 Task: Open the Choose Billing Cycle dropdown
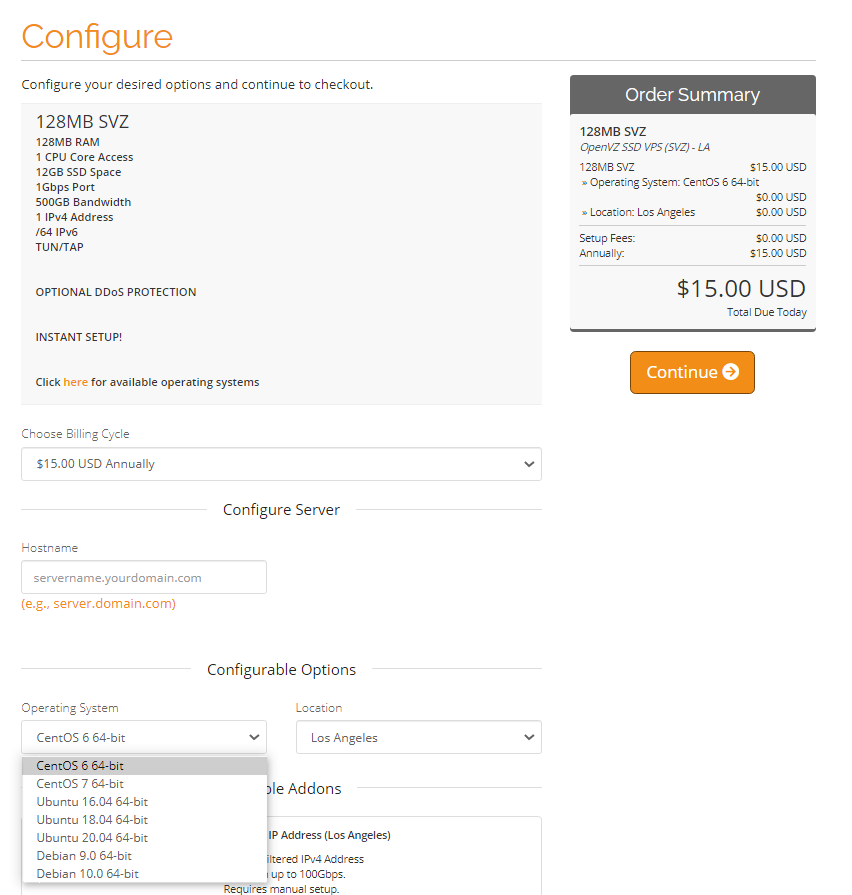281,464
